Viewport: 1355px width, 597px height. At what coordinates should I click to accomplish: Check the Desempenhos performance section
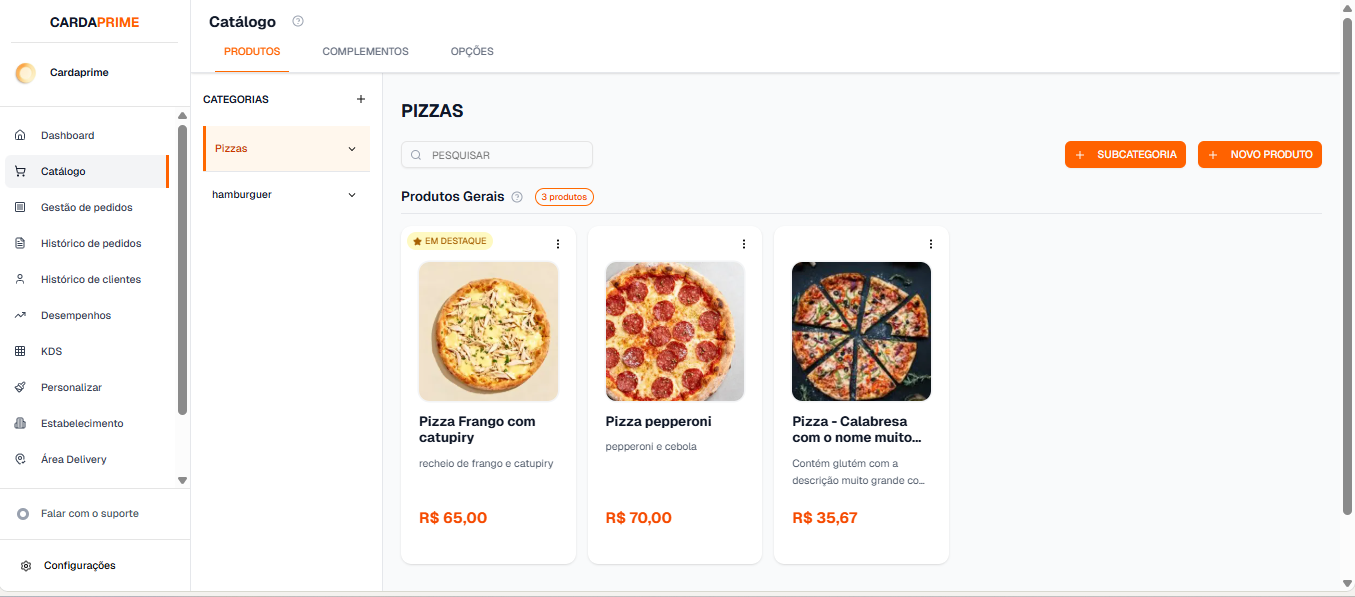tap(75, 315)
